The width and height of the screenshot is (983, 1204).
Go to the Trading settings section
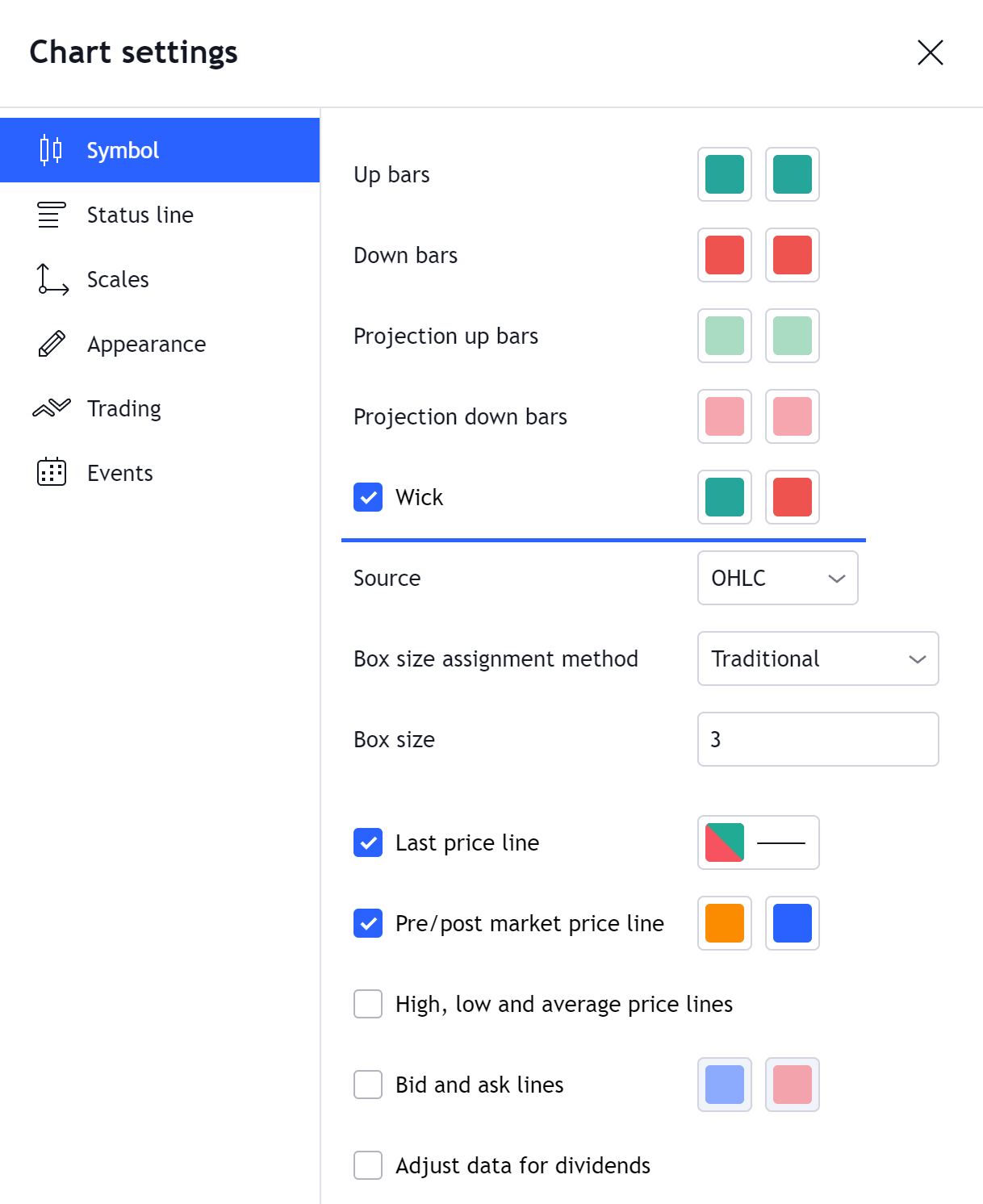124,408
